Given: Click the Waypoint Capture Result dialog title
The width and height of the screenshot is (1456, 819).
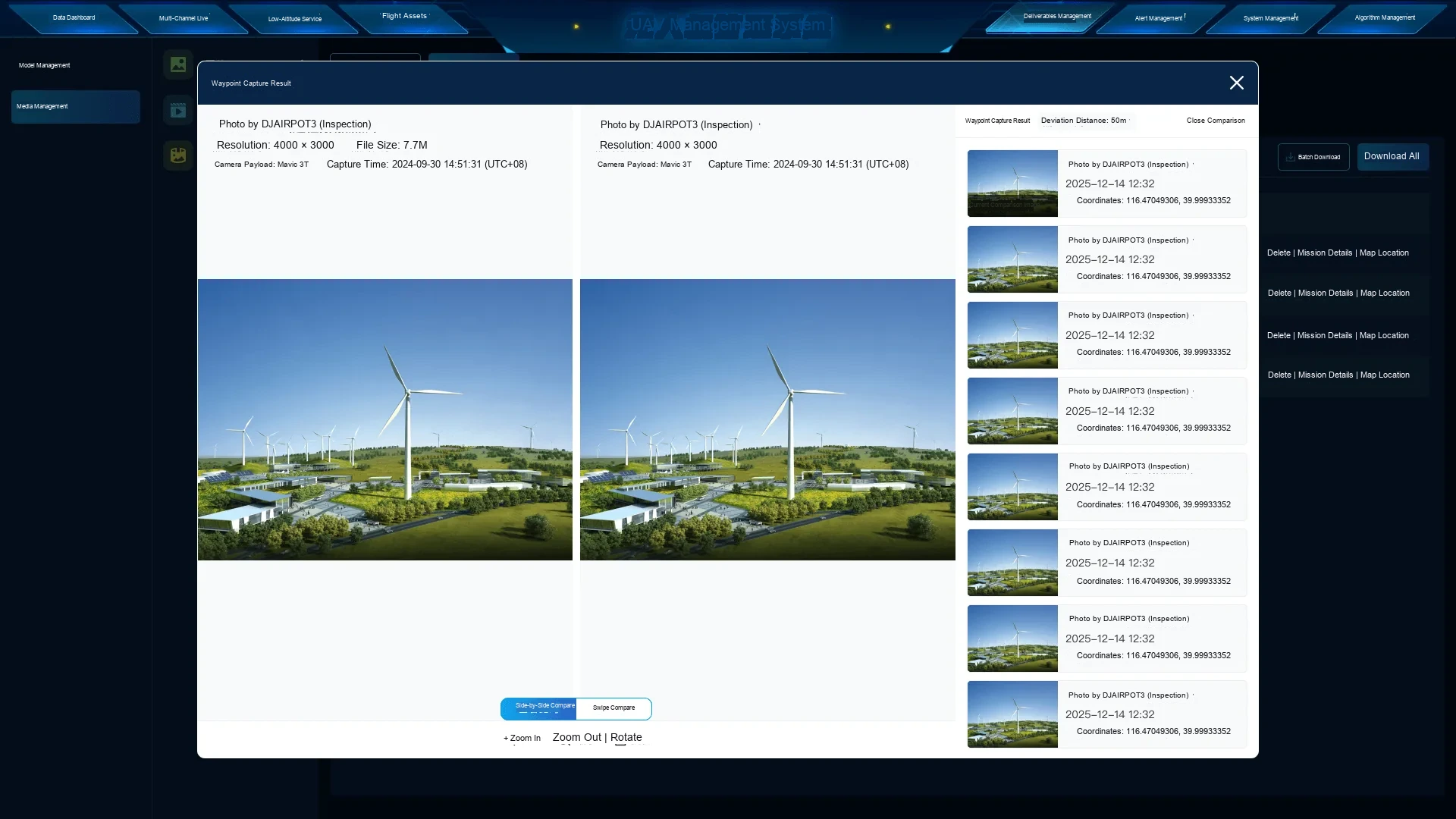Looking at the screenshot, I should [251, 83].
